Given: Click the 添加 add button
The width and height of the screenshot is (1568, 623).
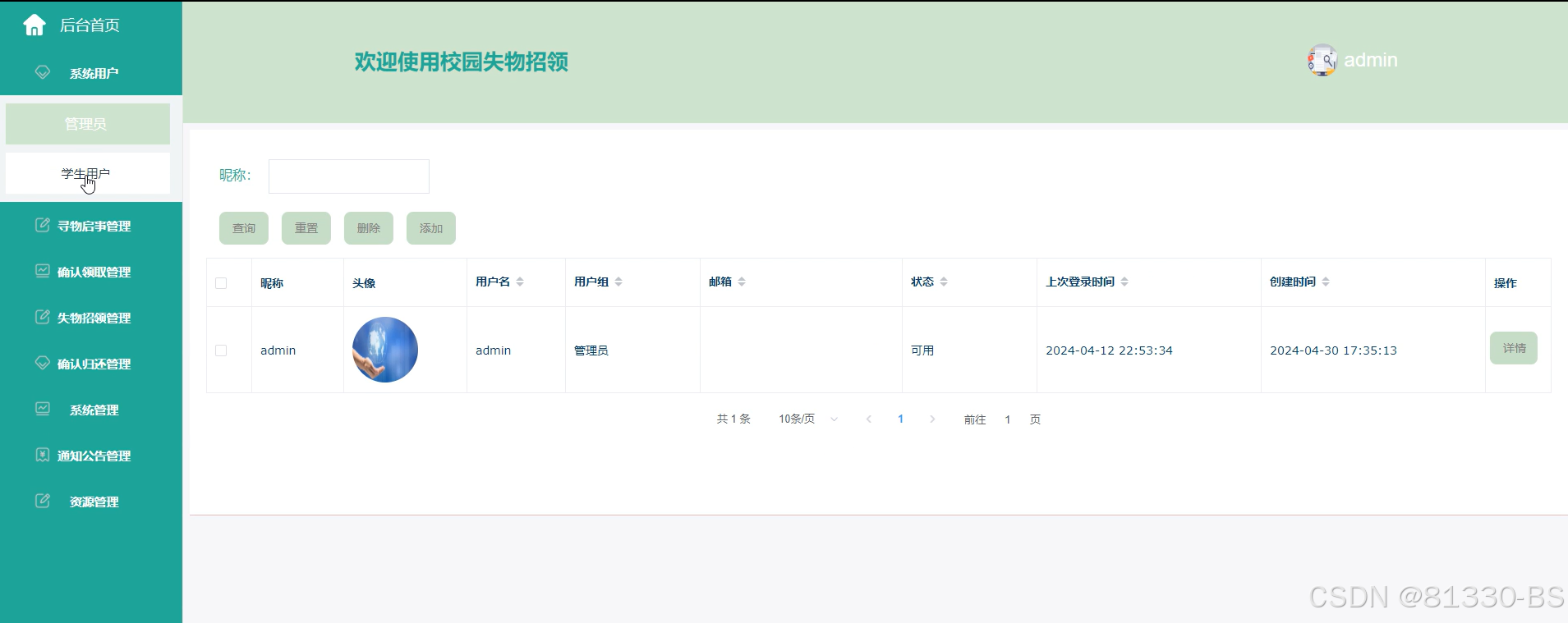Looking at the screenshot, I should click(431, 228).
